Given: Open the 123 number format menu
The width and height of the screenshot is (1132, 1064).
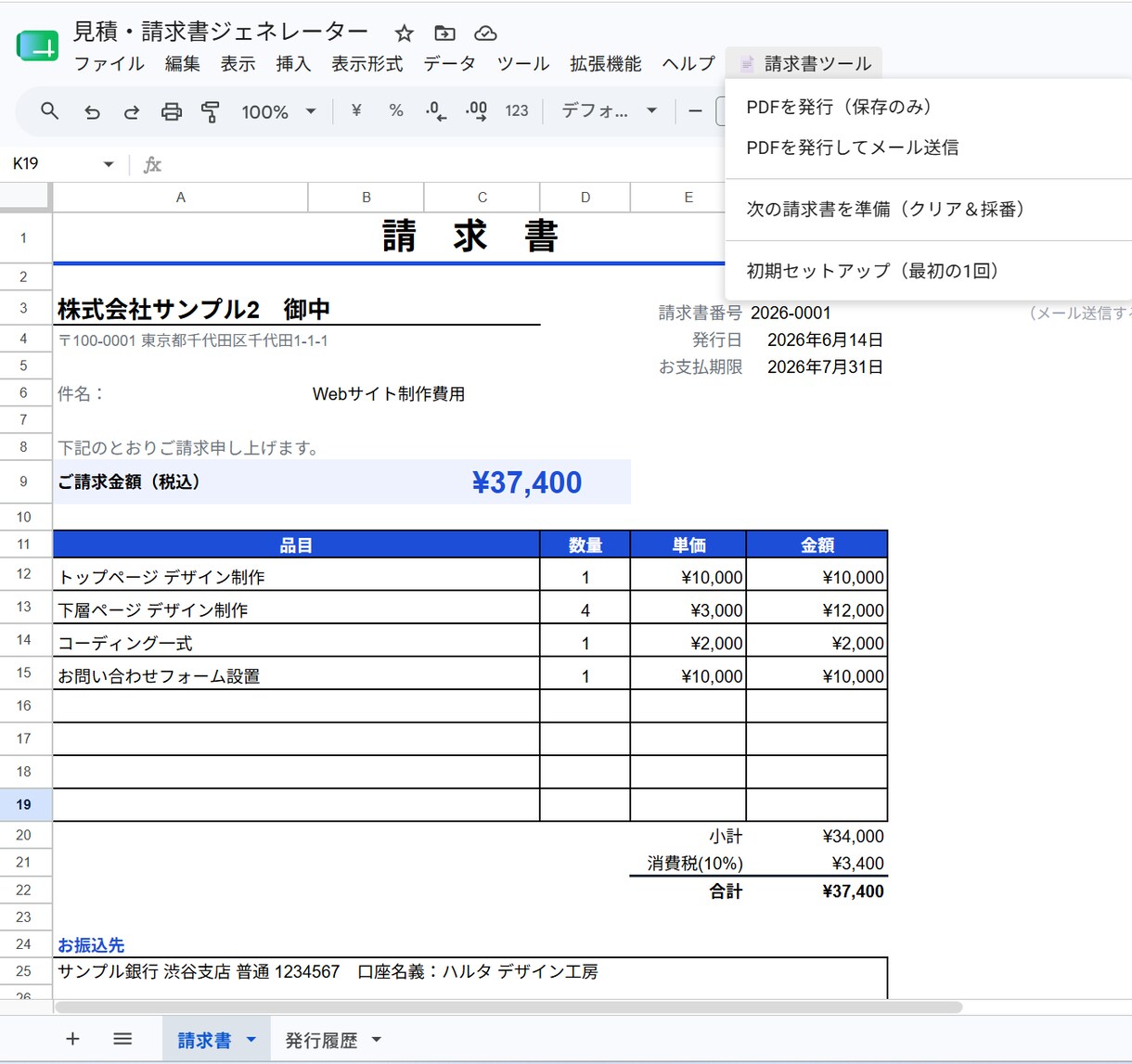Looking at the screenshot, I should [x=516, y=111].
